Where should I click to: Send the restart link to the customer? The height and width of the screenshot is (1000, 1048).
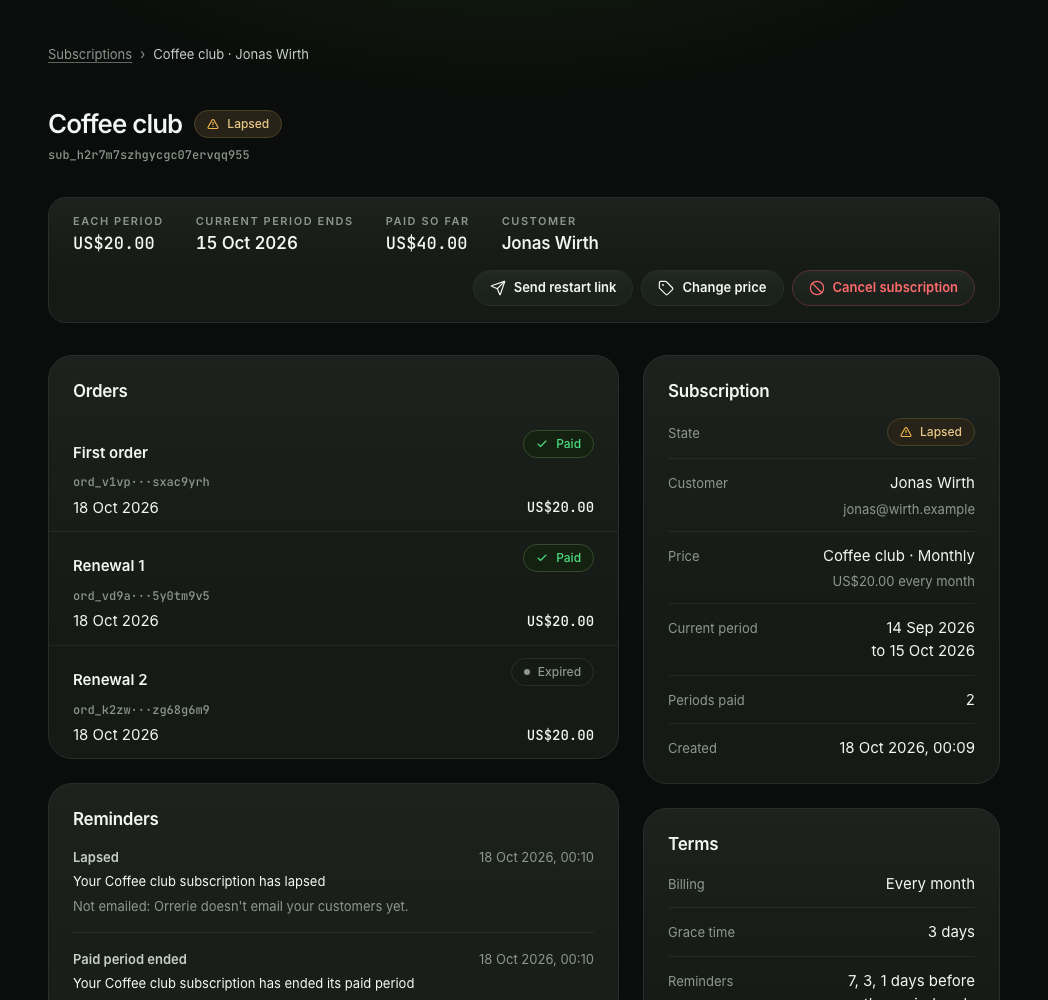coord(553,288)
